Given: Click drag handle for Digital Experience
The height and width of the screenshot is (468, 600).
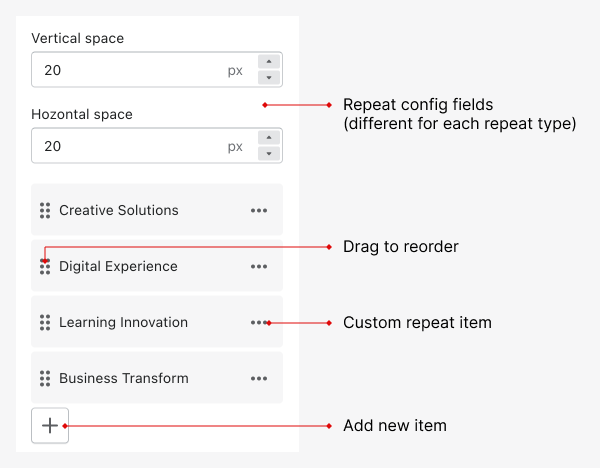Looking at the screenshot, I should [x=45, y=266].
